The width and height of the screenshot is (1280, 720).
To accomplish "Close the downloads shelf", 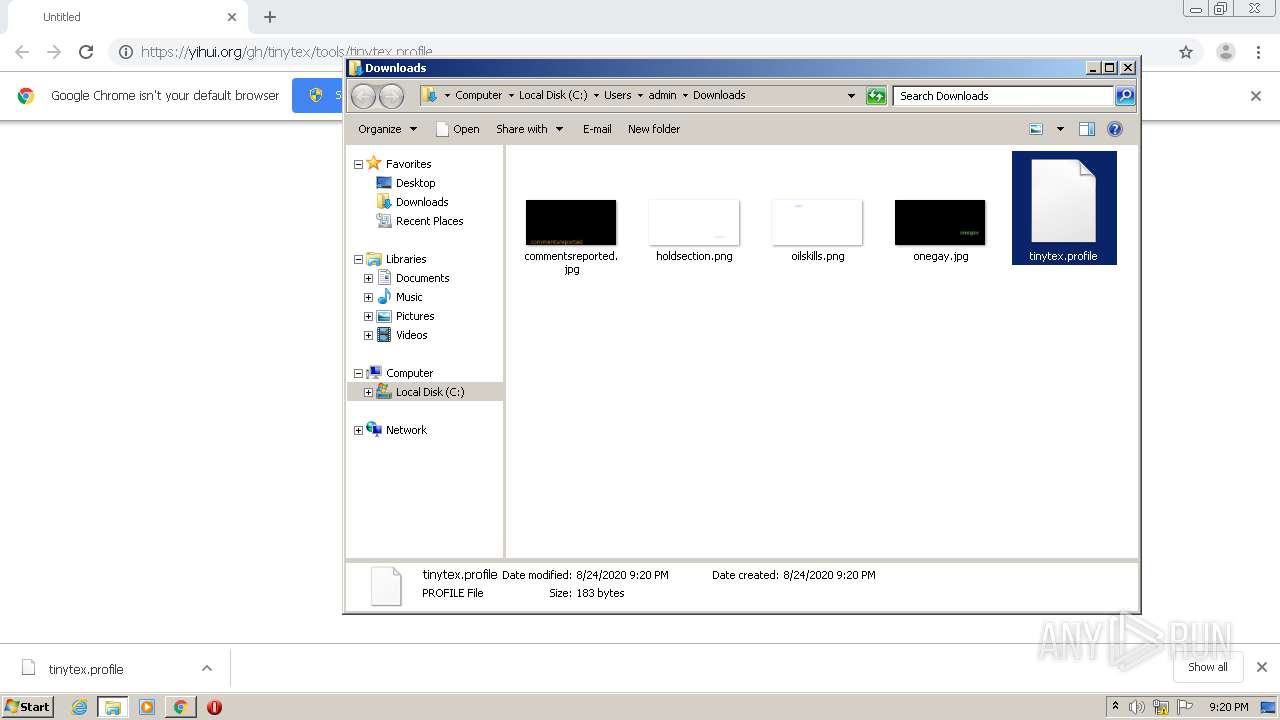I will click(1262, 667).
